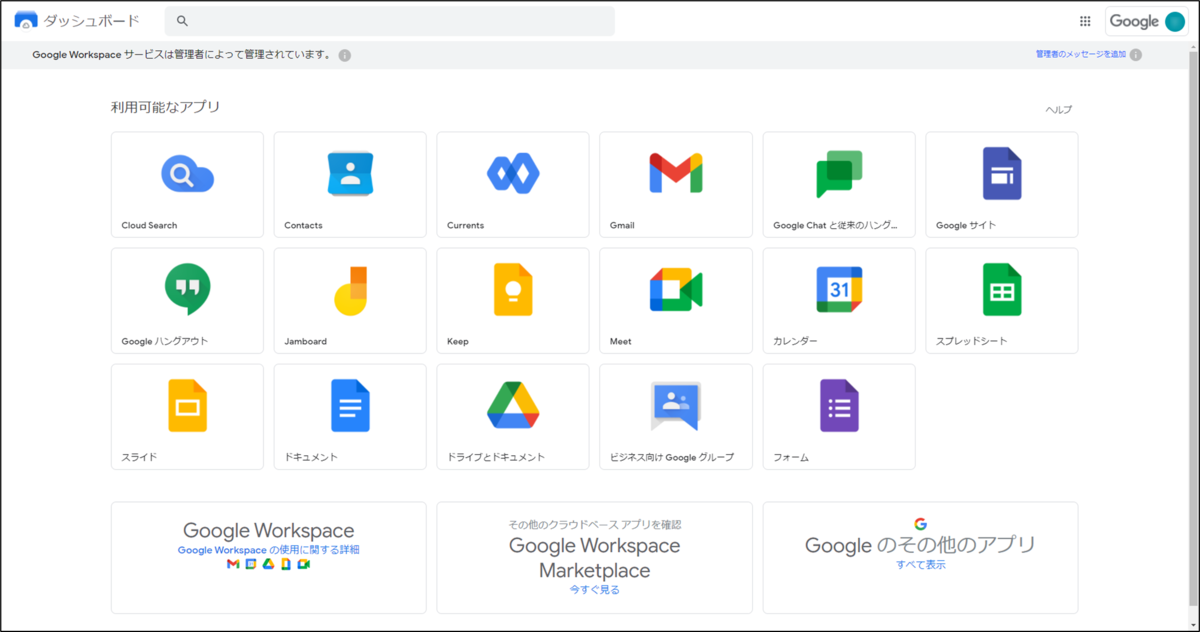Open the Google Chat green bubbles icon
Screen dimensions: 1200x632
coord(839,174)
